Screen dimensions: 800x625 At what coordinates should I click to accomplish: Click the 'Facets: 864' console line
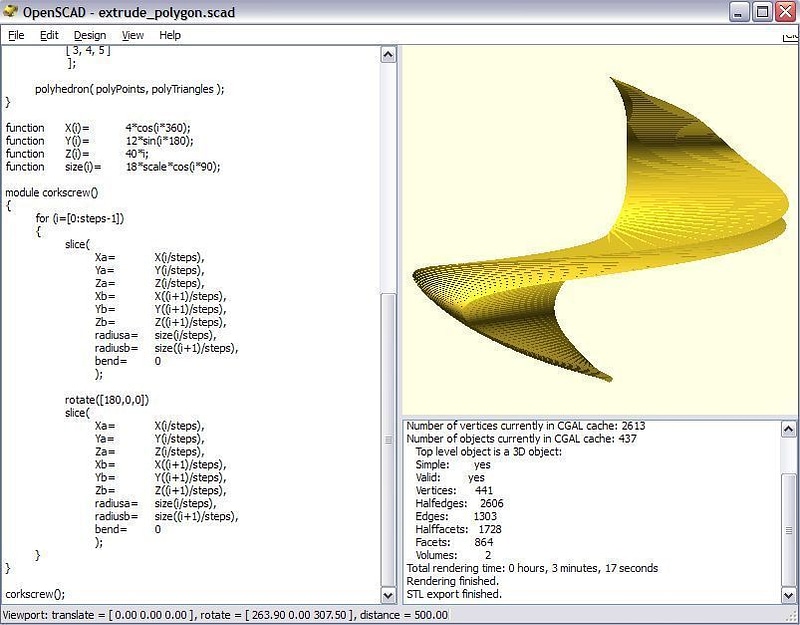(x=454, y=542)
